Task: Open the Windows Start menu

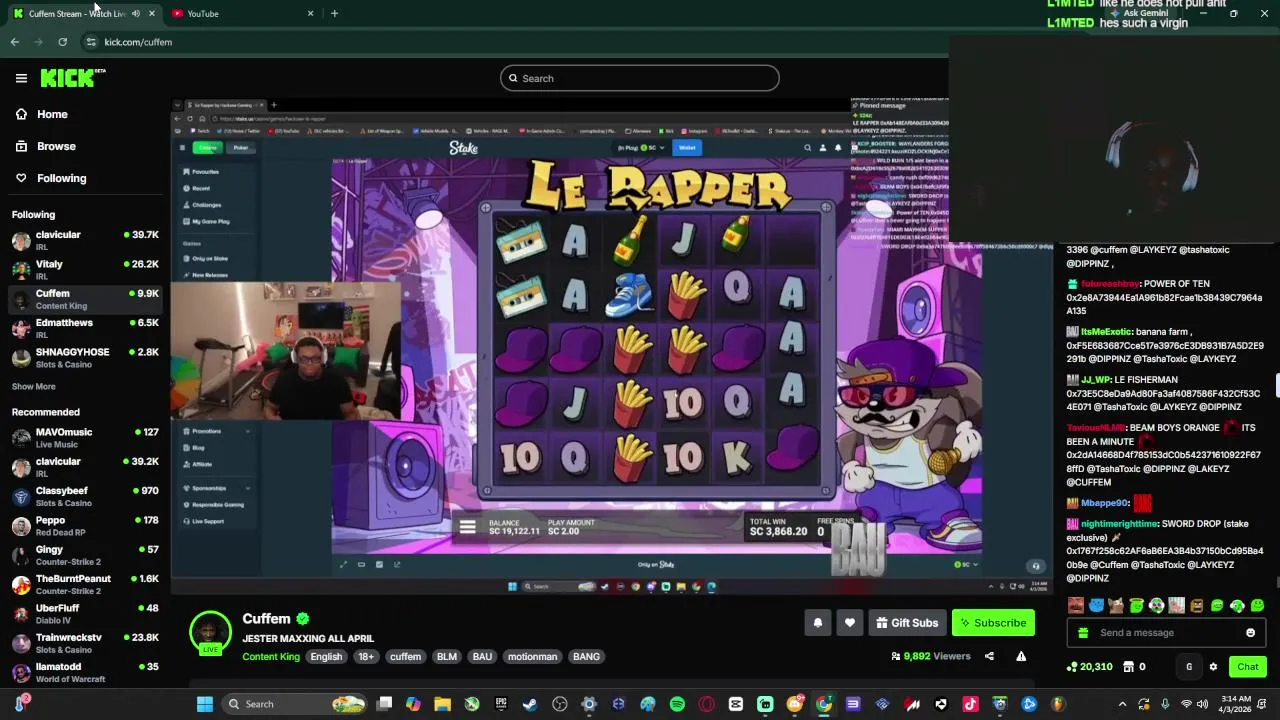Action: click(x=205, y=704)
